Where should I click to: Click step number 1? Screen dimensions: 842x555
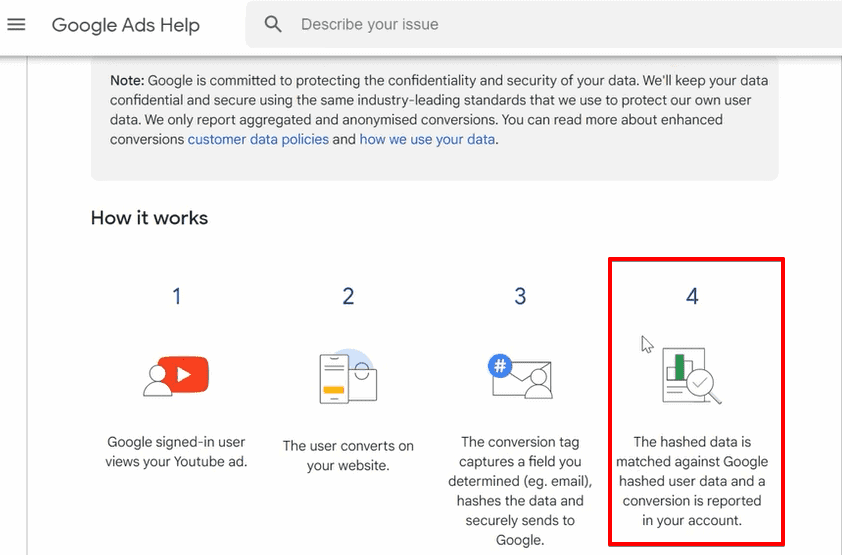[177, 296]
